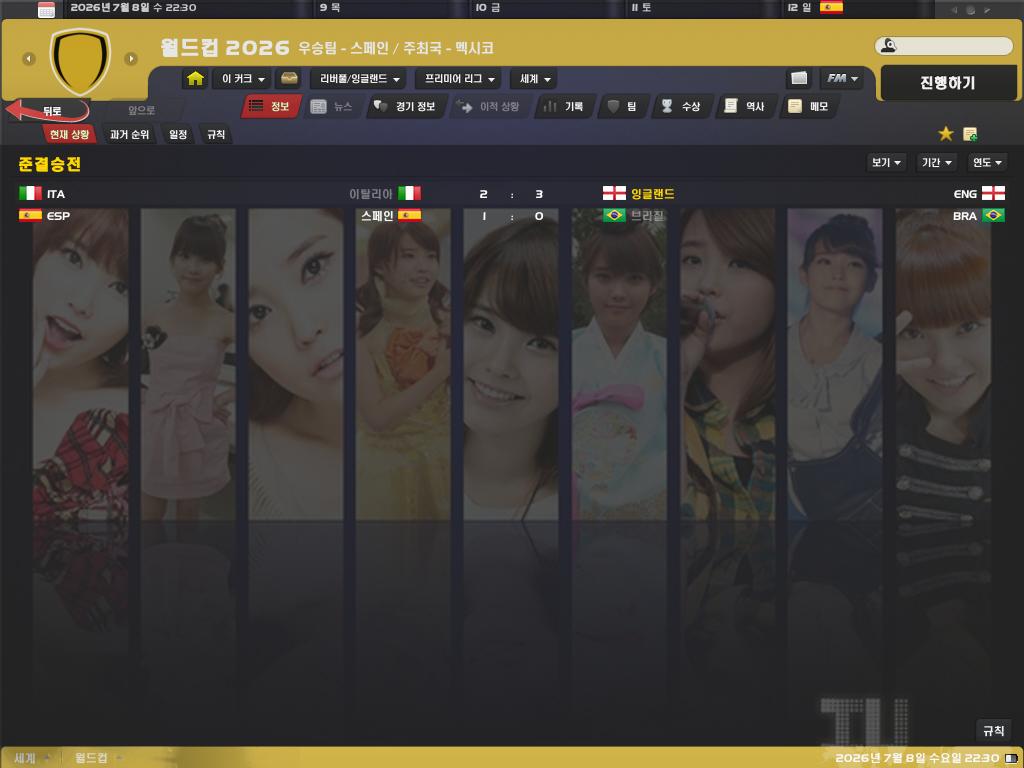Screen dimensions: 1024x768
Task: Click the add note icon beside the star
Action: [970, 134]
